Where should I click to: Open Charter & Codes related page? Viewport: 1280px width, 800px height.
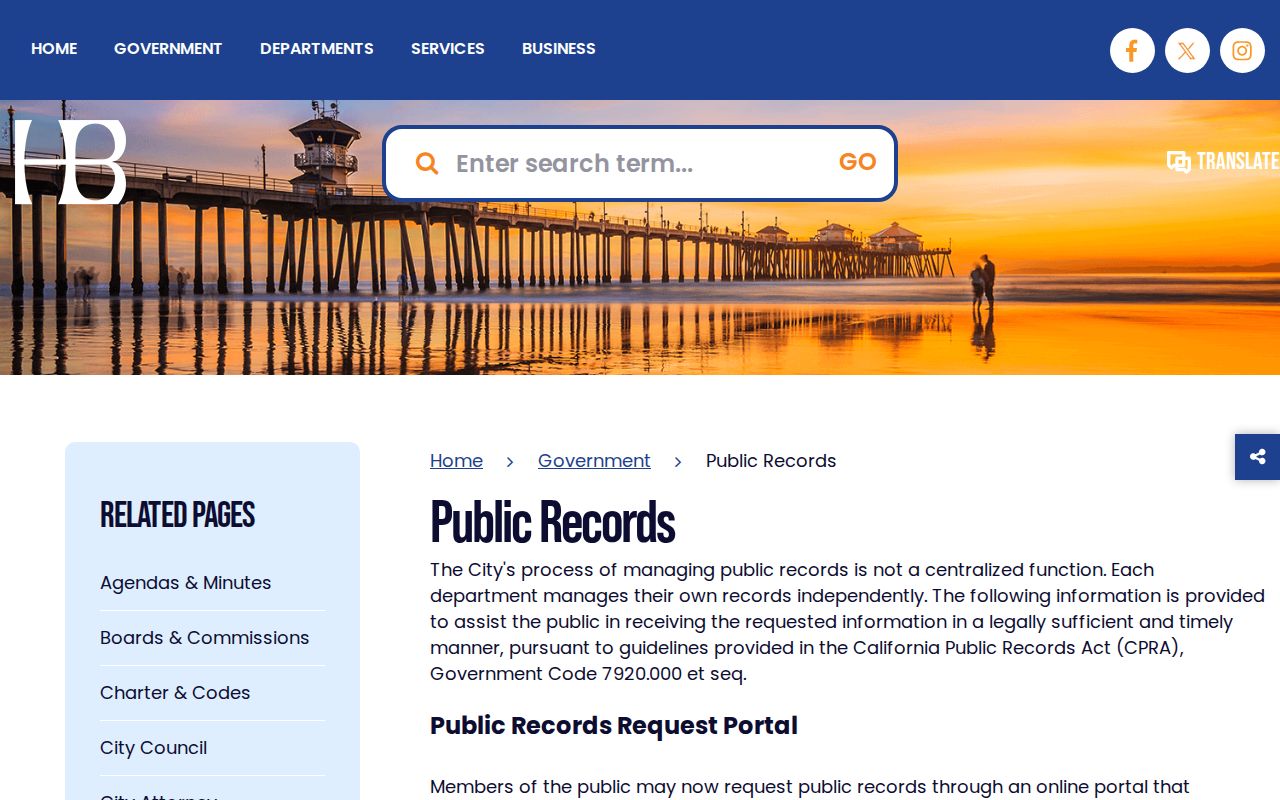175,693
